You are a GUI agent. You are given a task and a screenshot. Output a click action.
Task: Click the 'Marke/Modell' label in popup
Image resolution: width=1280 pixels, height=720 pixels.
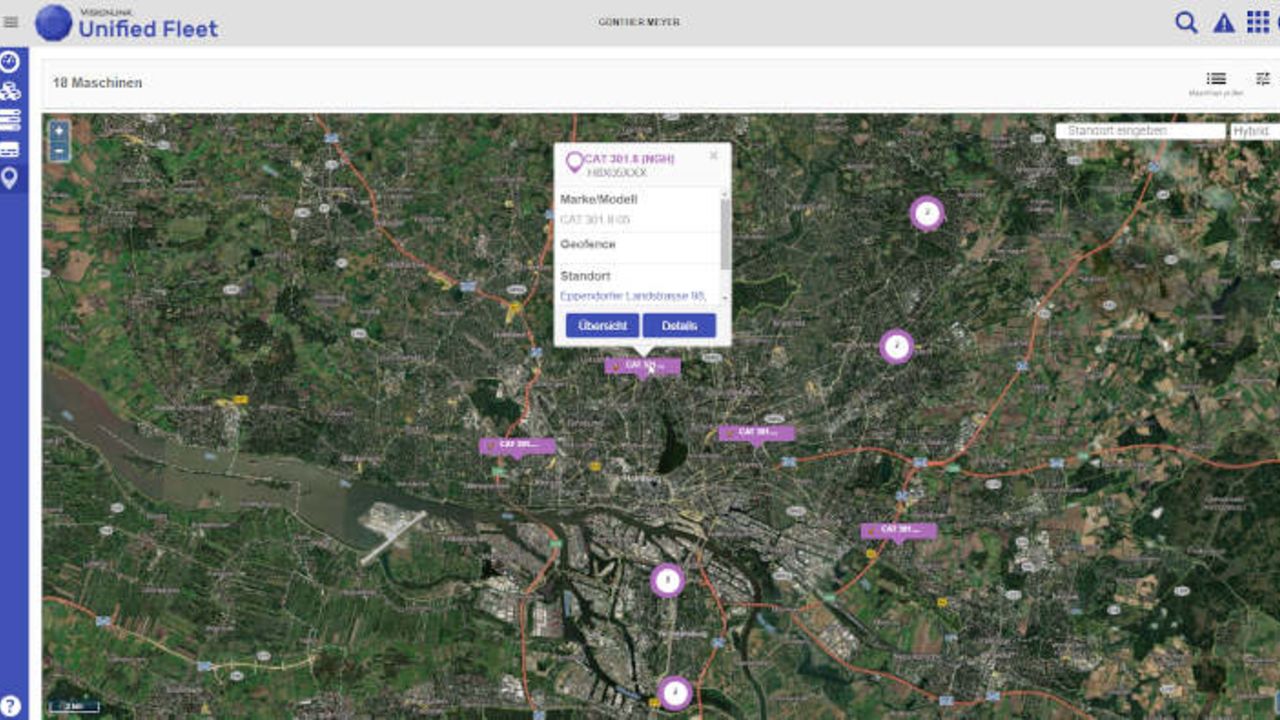[598, 200]
